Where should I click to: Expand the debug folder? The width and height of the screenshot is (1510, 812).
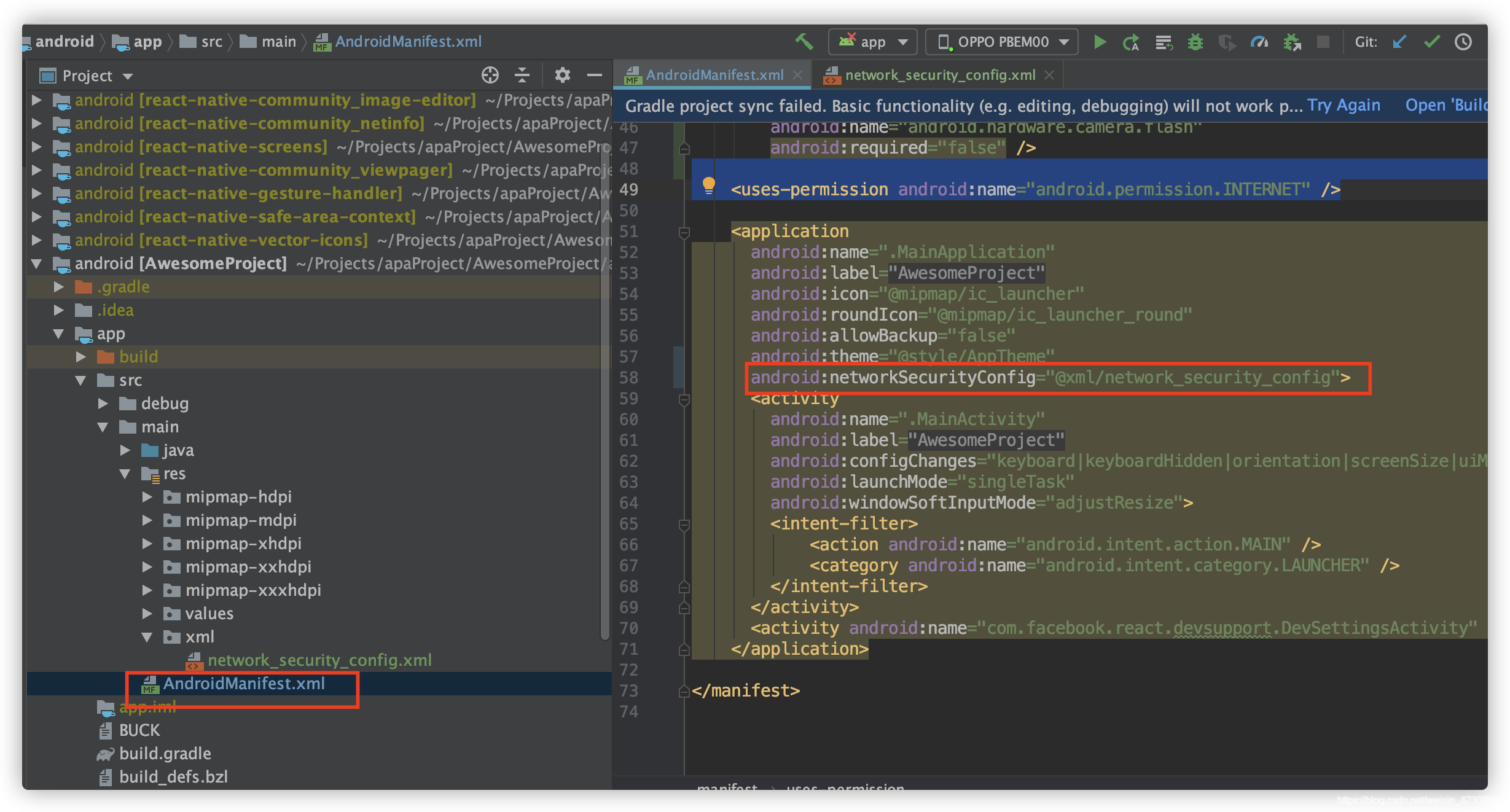(x=103, y=404)
